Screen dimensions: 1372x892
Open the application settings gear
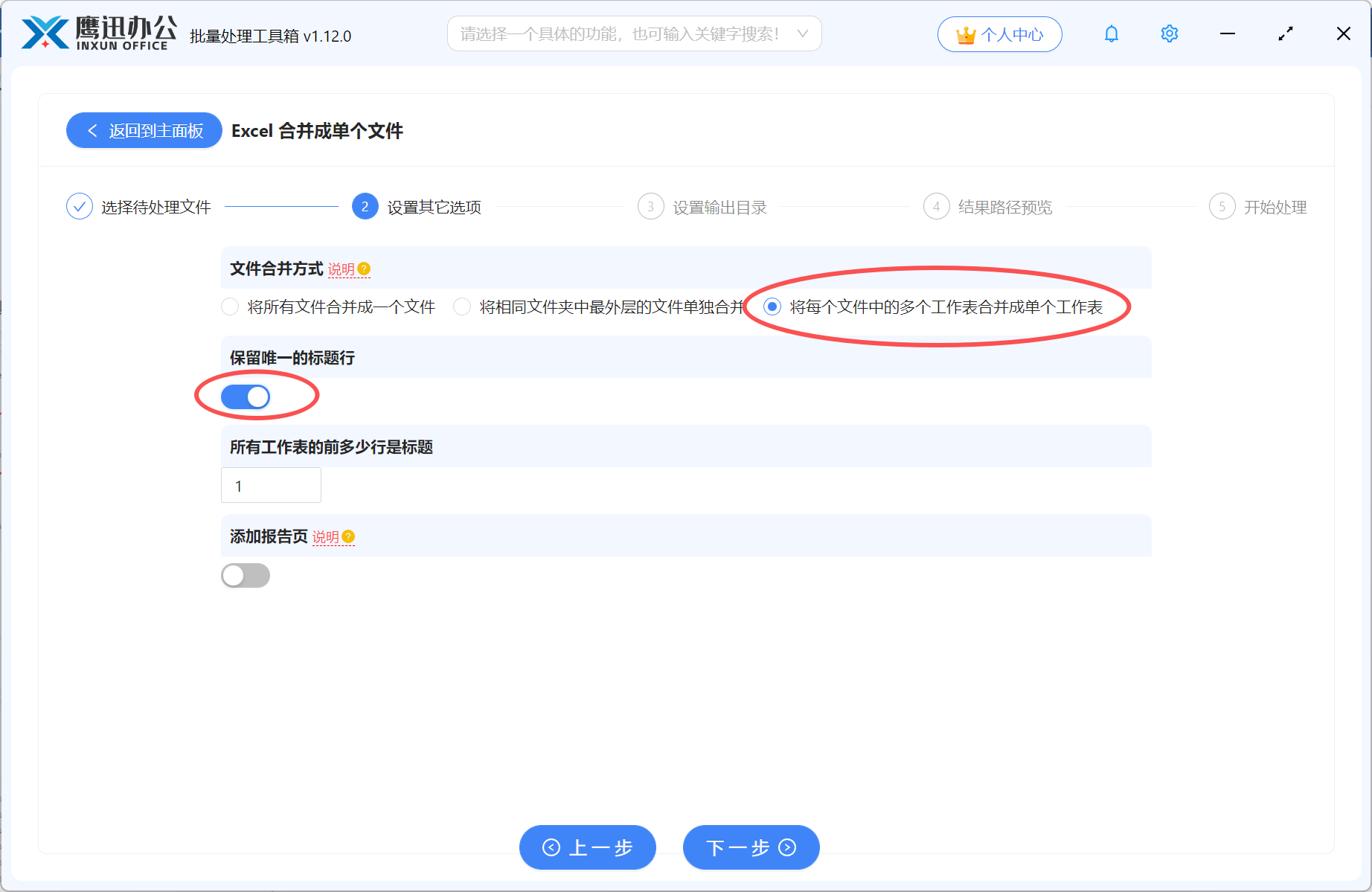pyautogui.click(x=1169, y=33)
